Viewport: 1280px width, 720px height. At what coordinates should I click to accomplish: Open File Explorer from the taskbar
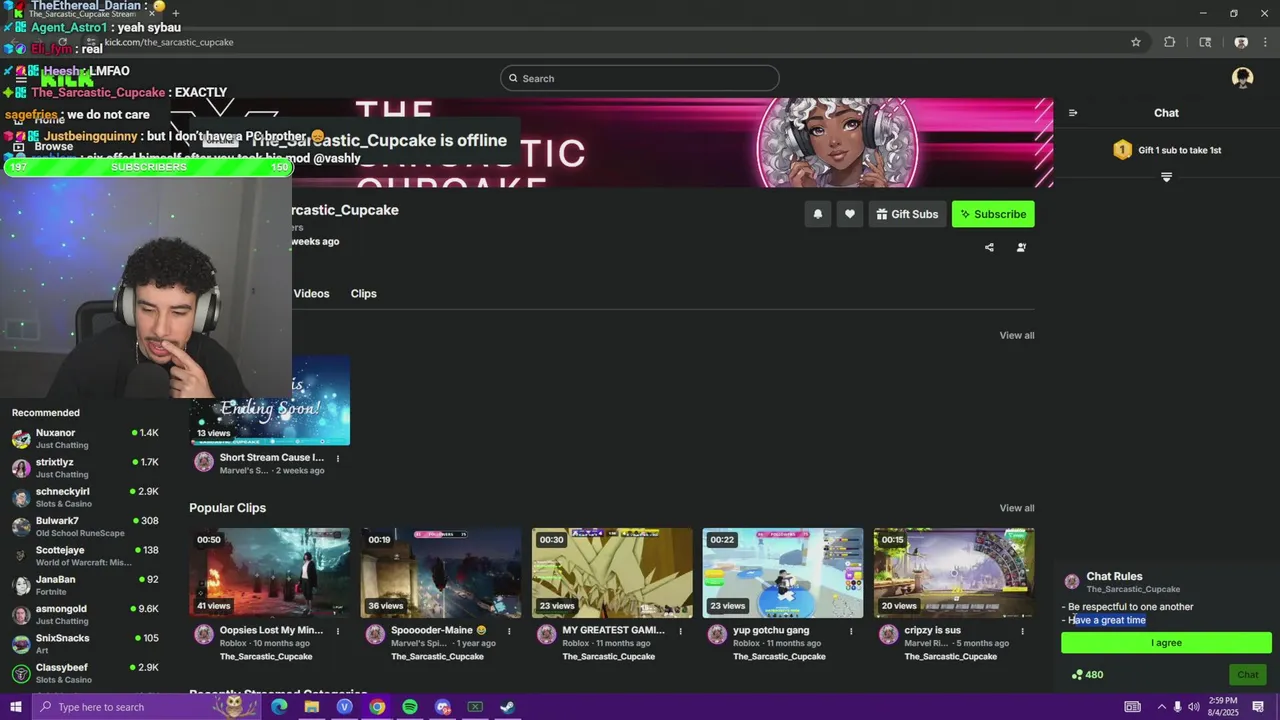click(311, 707)
